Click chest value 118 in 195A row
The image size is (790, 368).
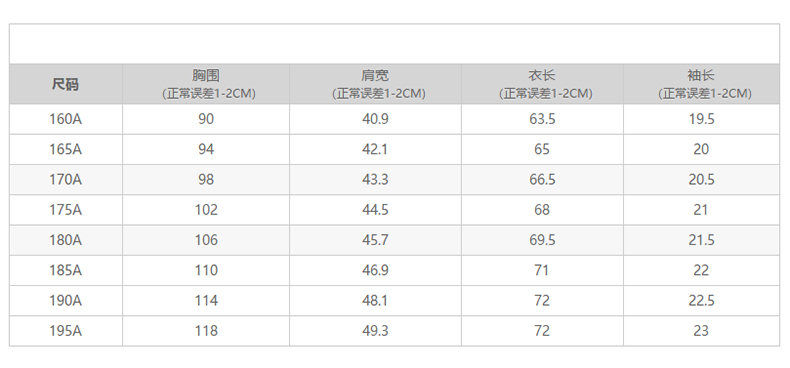206,331
